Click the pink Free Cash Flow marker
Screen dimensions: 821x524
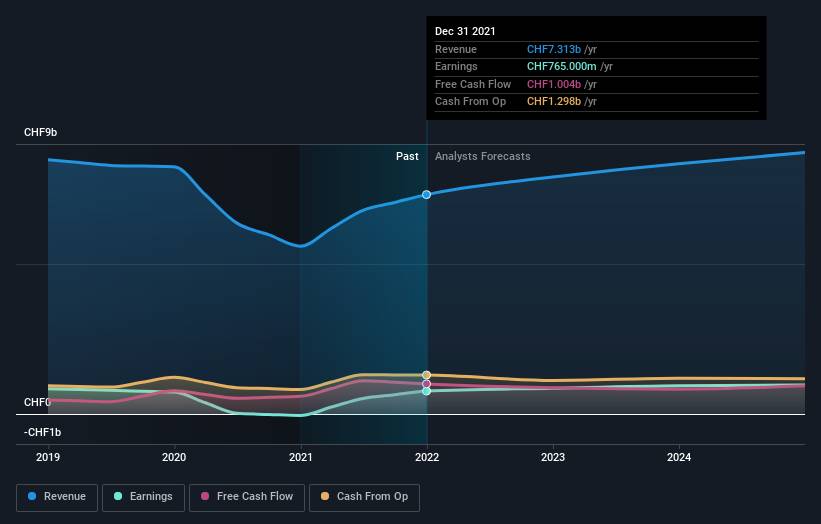point(427,384)
